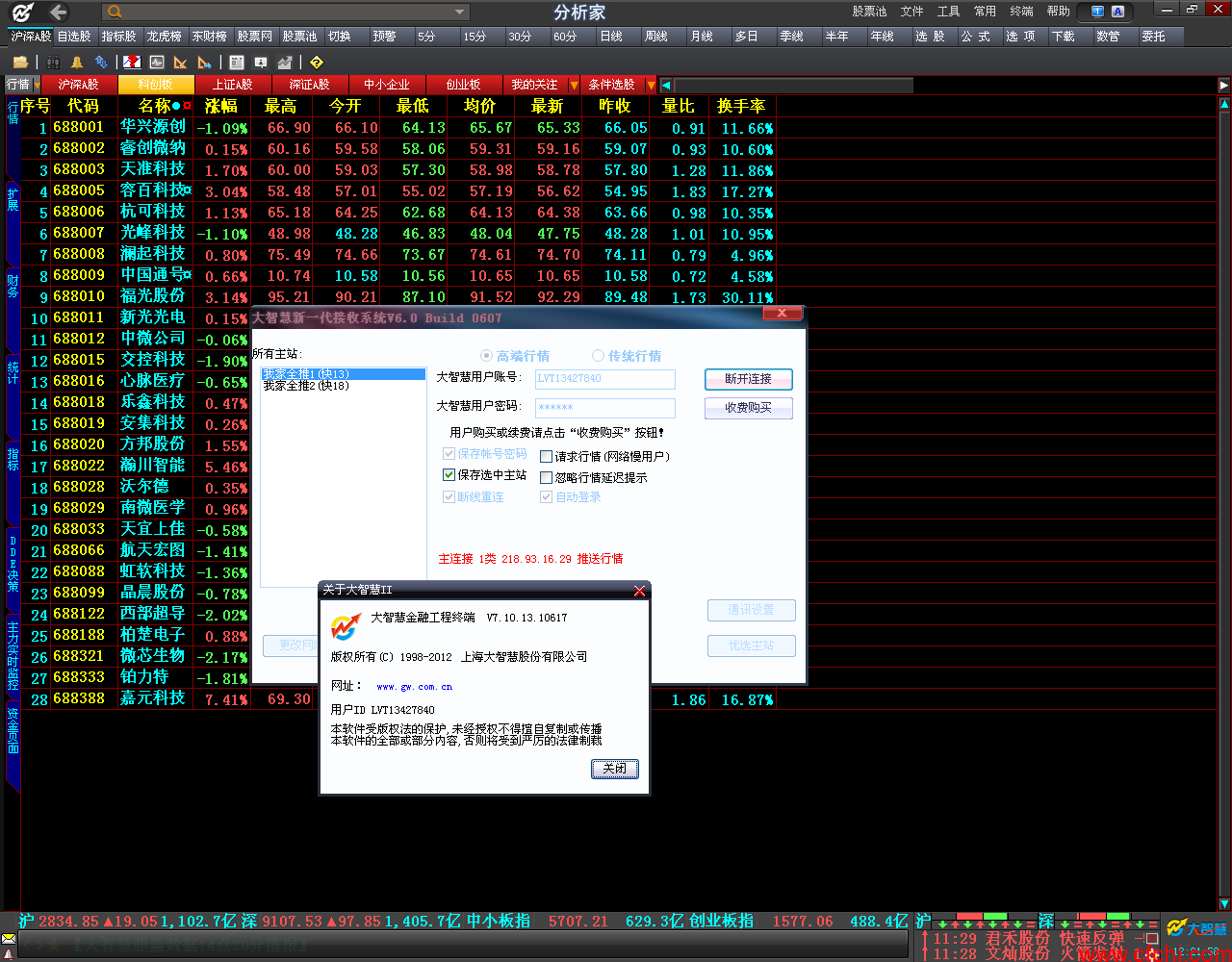
Task: Enable 请求行情(网络慢用户) checkbox
Action: coord(546,457)
